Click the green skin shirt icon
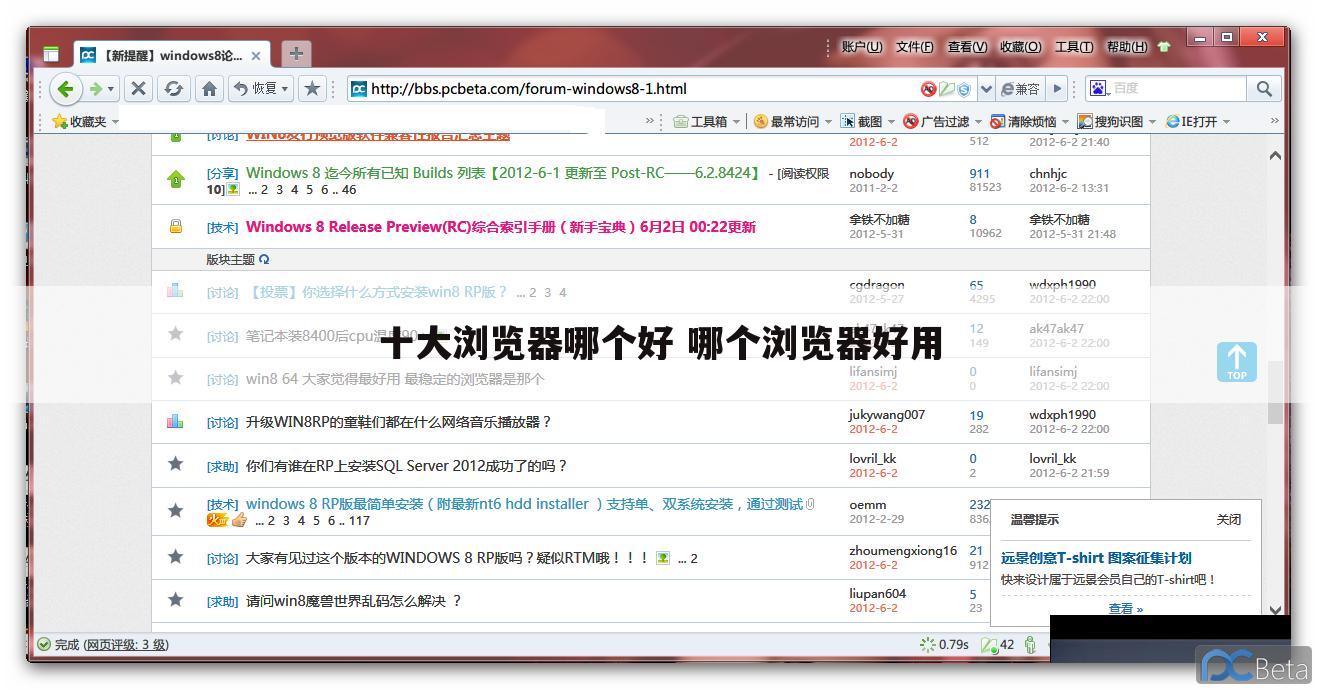 tap(1164, 47)
